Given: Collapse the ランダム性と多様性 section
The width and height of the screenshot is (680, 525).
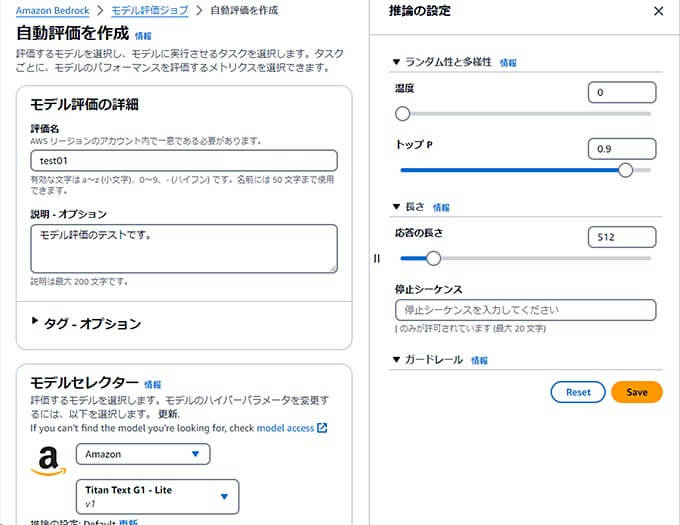Looking at the screenshot, I should [396, 62].
